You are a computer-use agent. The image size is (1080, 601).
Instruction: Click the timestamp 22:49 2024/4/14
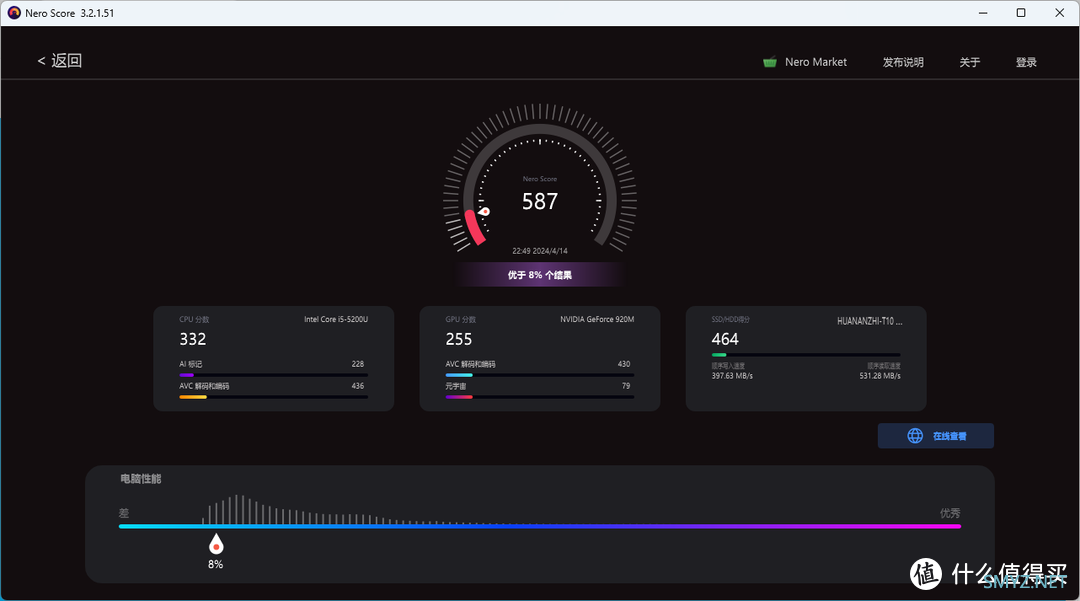pyautogui.click(x=540, y=251)
